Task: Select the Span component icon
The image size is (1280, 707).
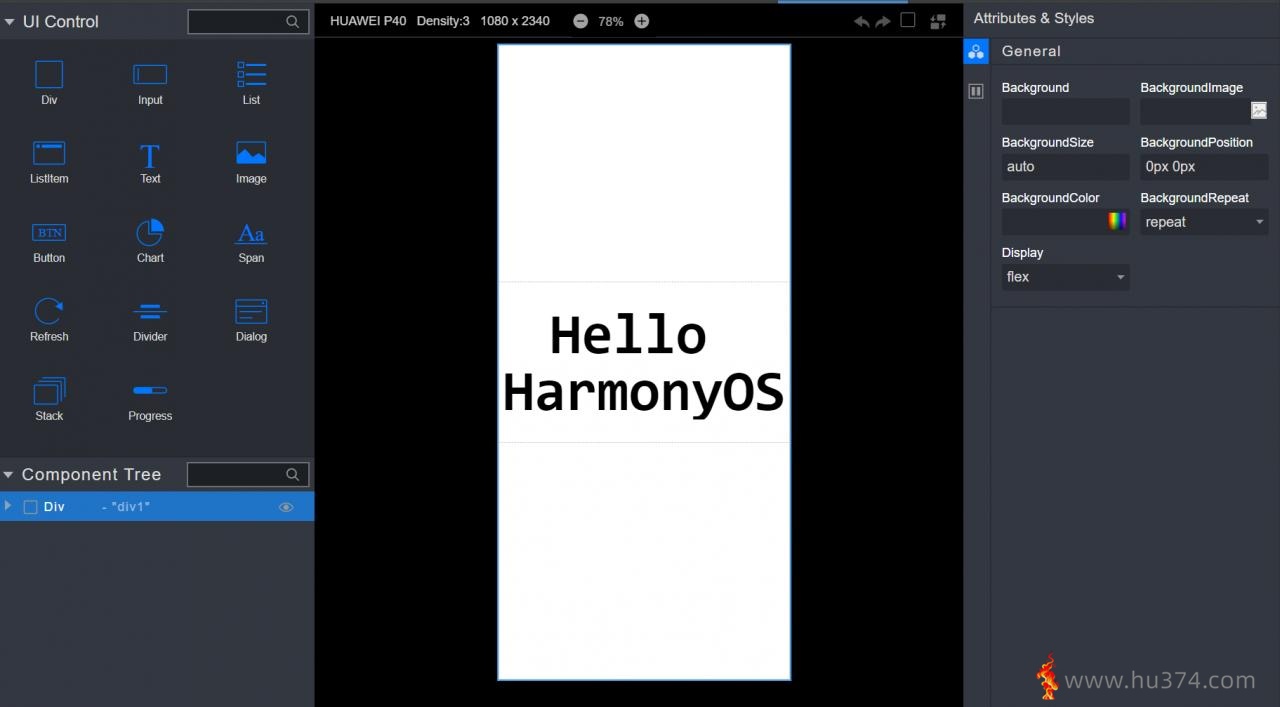Action: [x=251, y=233]
